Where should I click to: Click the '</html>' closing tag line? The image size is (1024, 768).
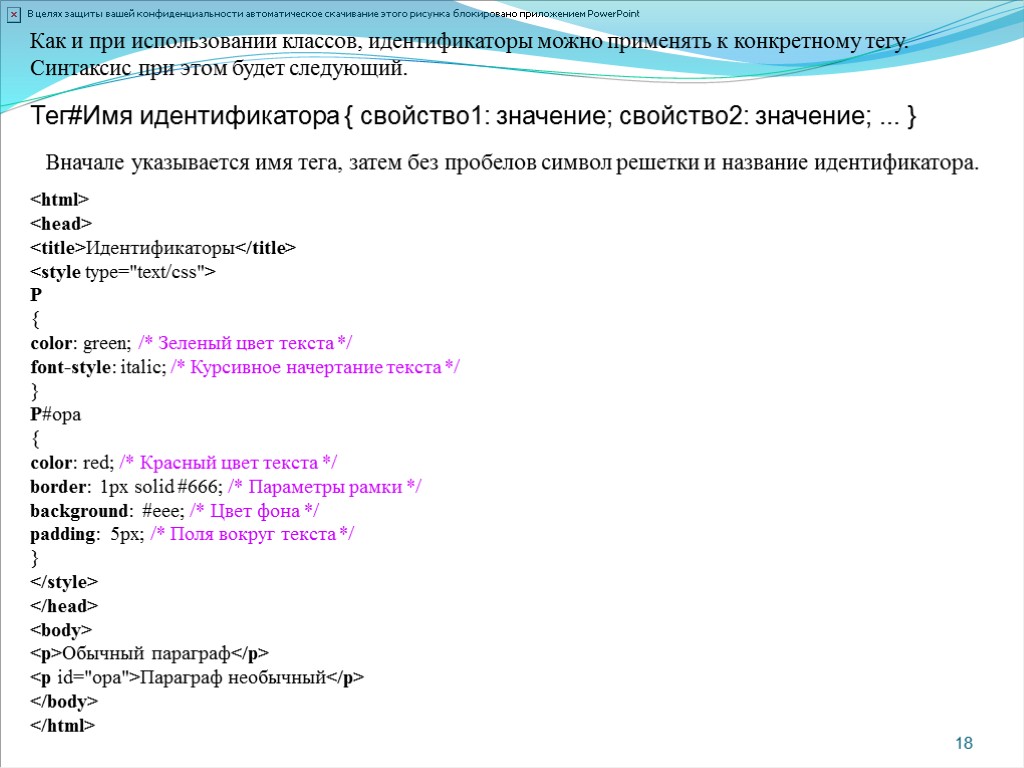pos(63,725)
